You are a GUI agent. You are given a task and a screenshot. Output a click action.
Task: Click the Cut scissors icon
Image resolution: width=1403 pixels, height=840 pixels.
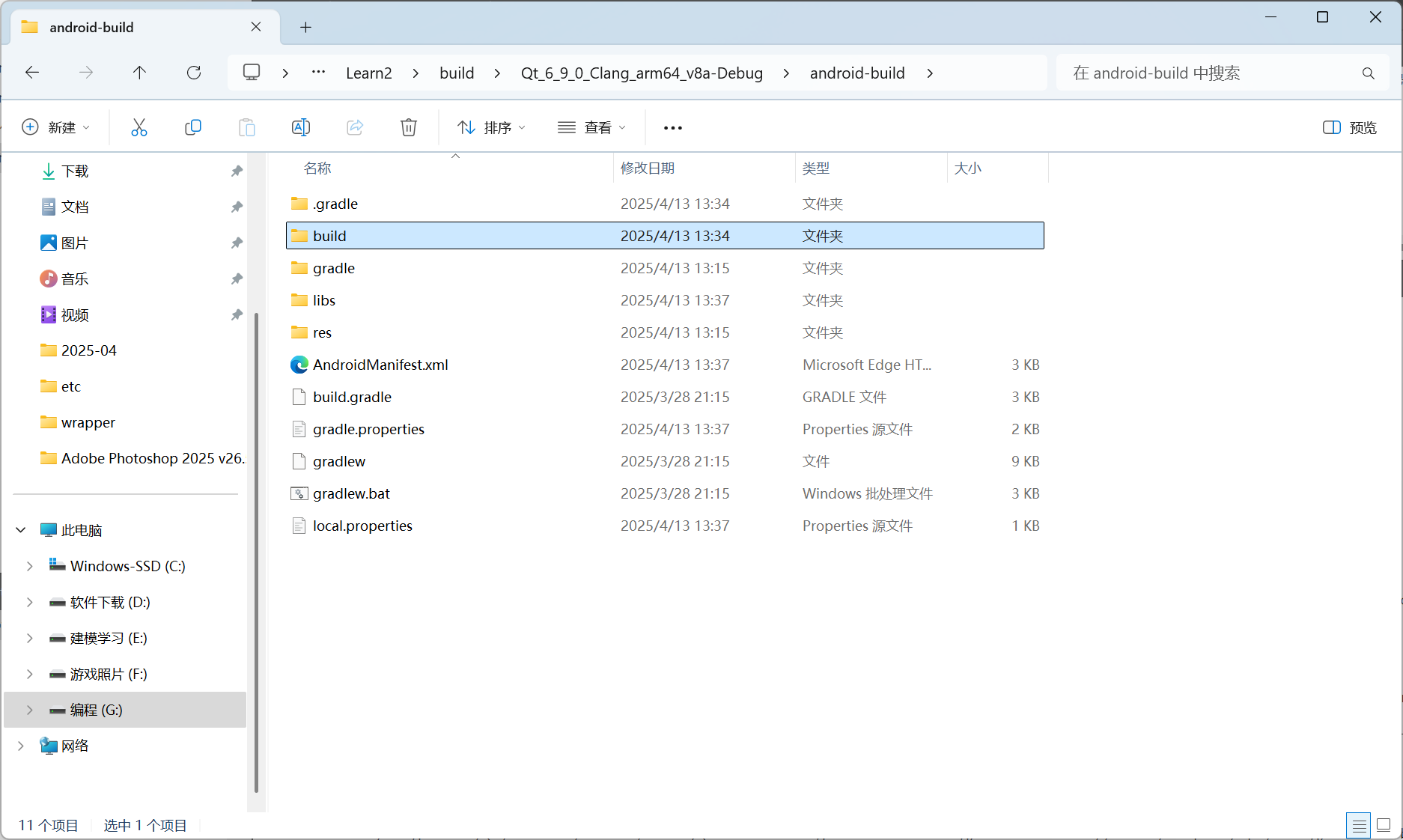tap(139, 127)
